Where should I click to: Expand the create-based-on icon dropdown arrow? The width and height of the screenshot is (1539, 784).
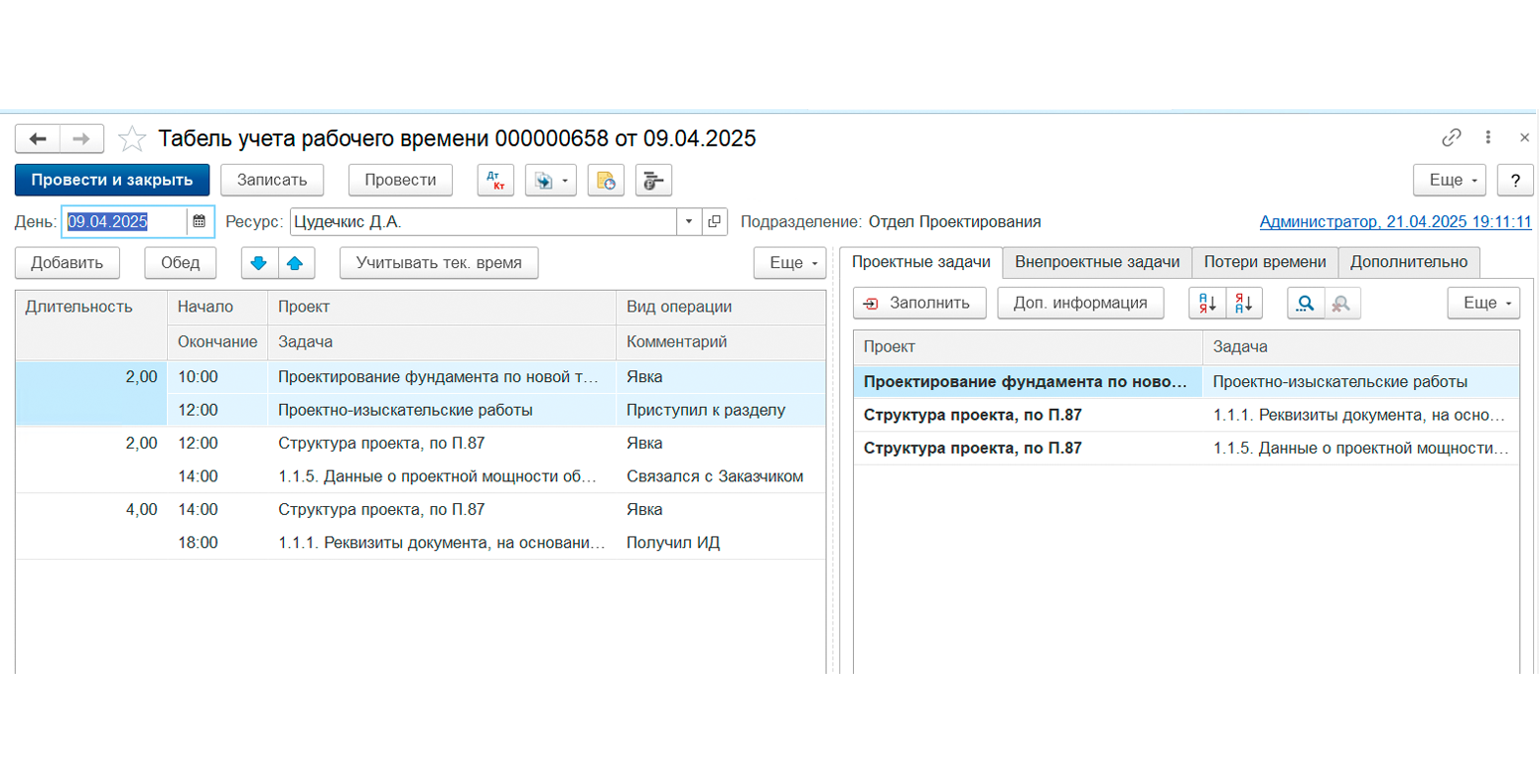pos(565,181)
